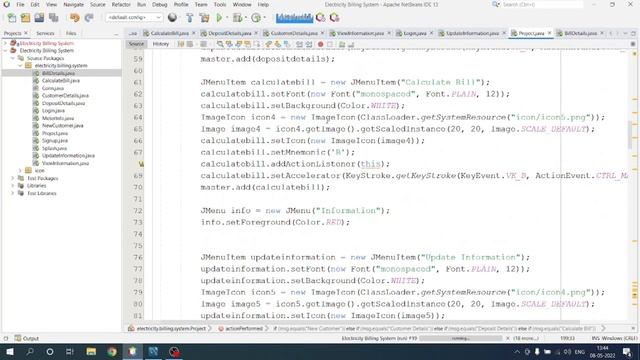640x360 pixels.
Task: Click the Undo arrow icon
Action: [74, 18]
